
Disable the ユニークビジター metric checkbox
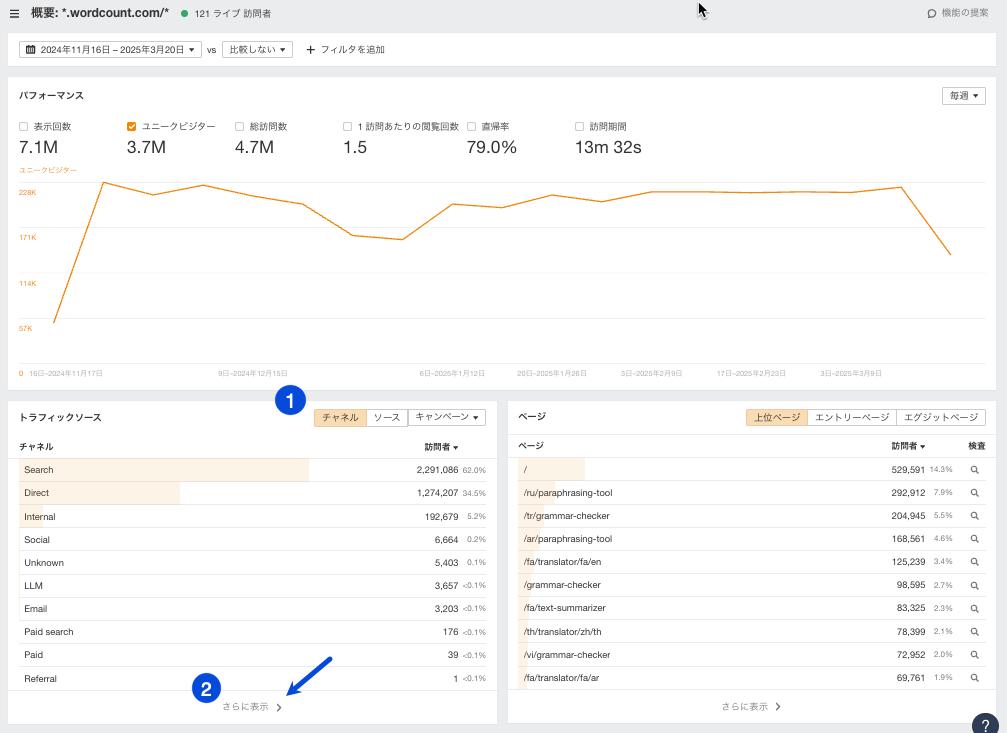pos(131,126)
